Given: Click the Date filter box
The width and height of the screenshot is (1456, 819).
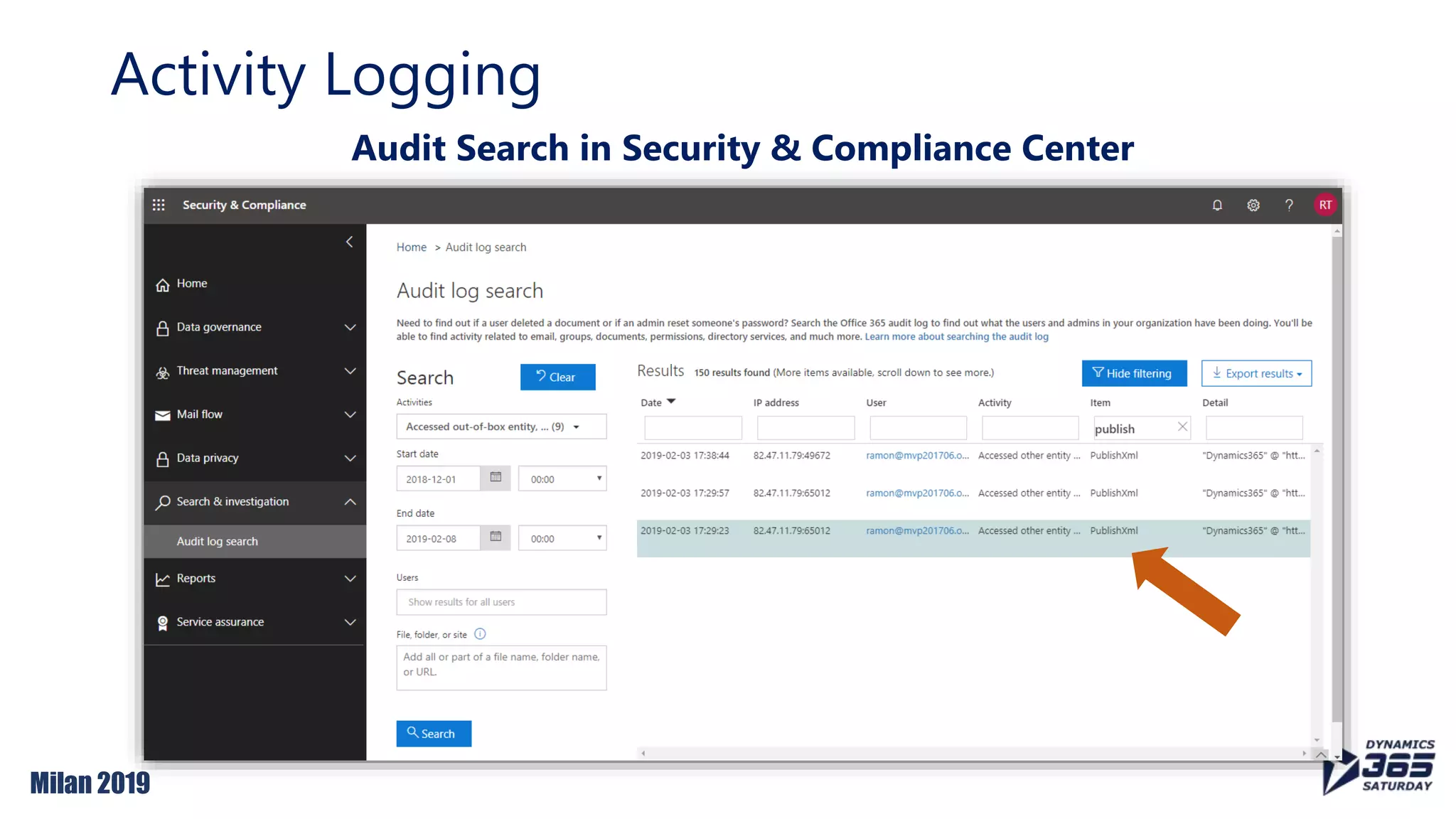Looking at the screenshot, I should (692, 428).
